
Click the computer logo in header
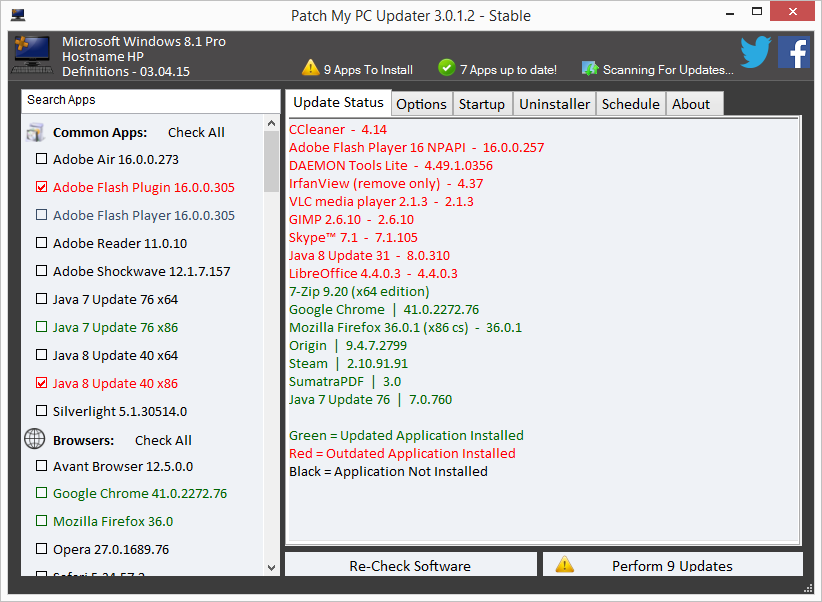[x=32, y=55]
